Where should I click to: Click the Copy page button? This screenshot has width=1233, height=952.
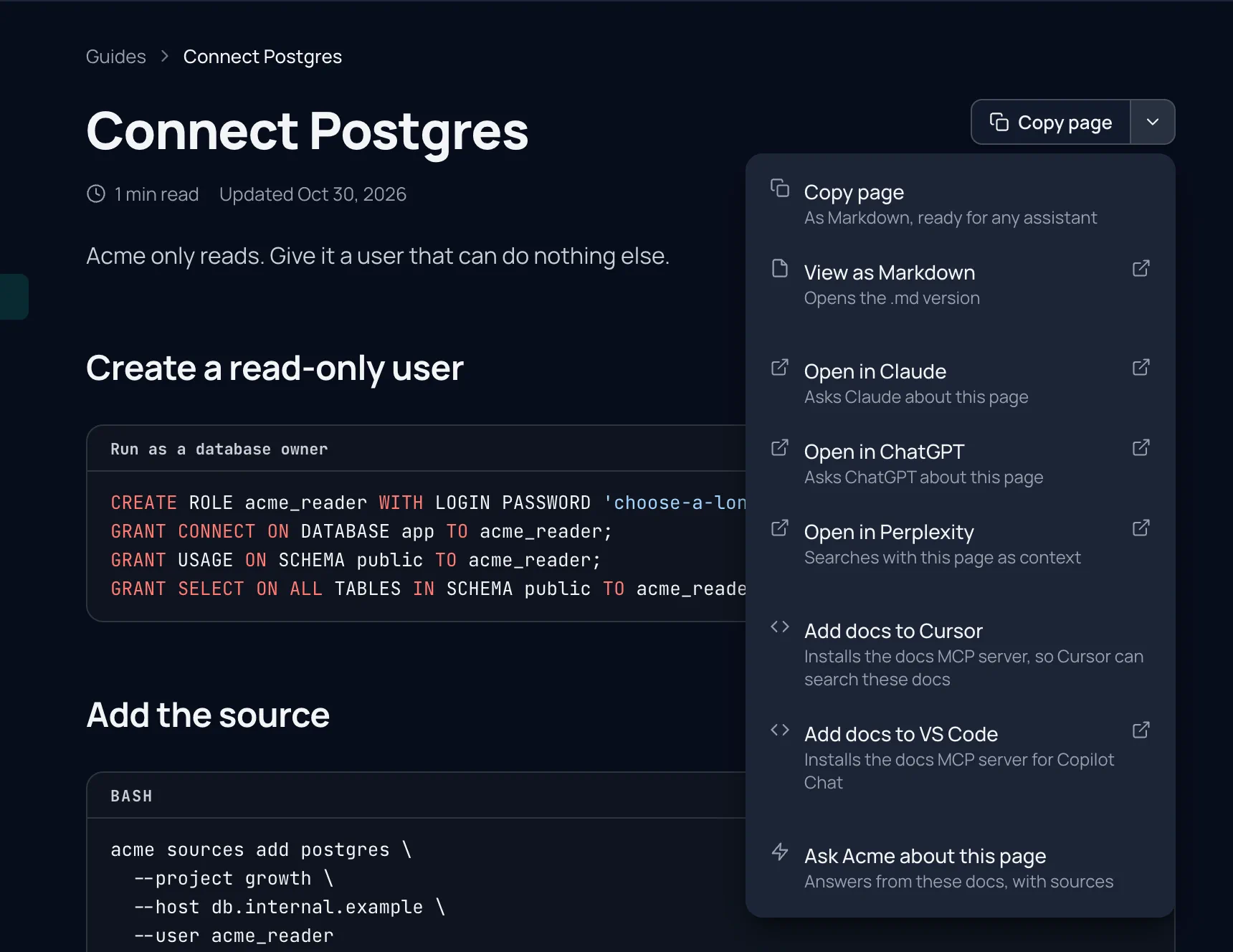click(x=1051, y=122)
